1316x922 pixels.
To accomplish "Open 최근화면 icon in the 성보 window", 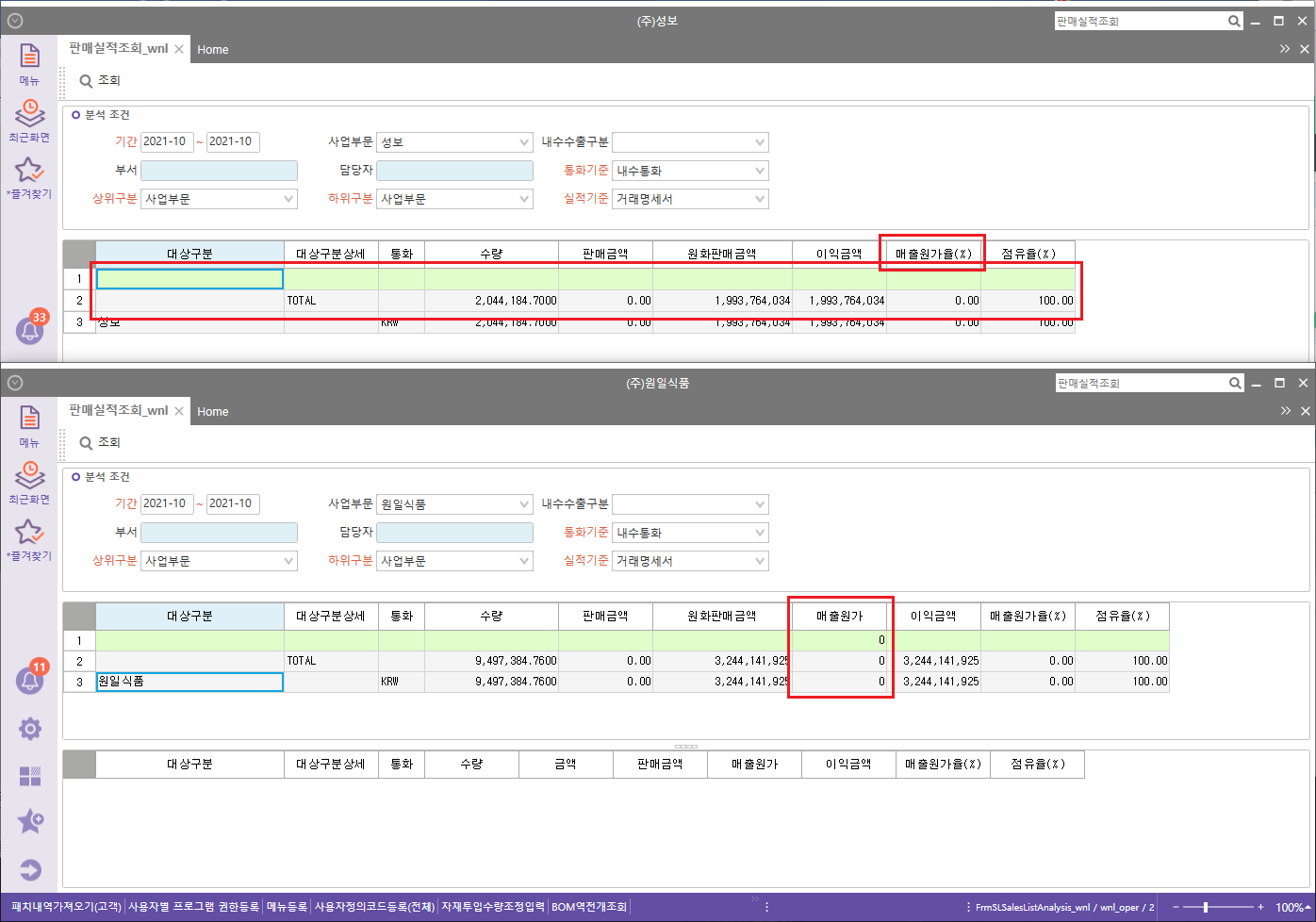I will 29,113.
